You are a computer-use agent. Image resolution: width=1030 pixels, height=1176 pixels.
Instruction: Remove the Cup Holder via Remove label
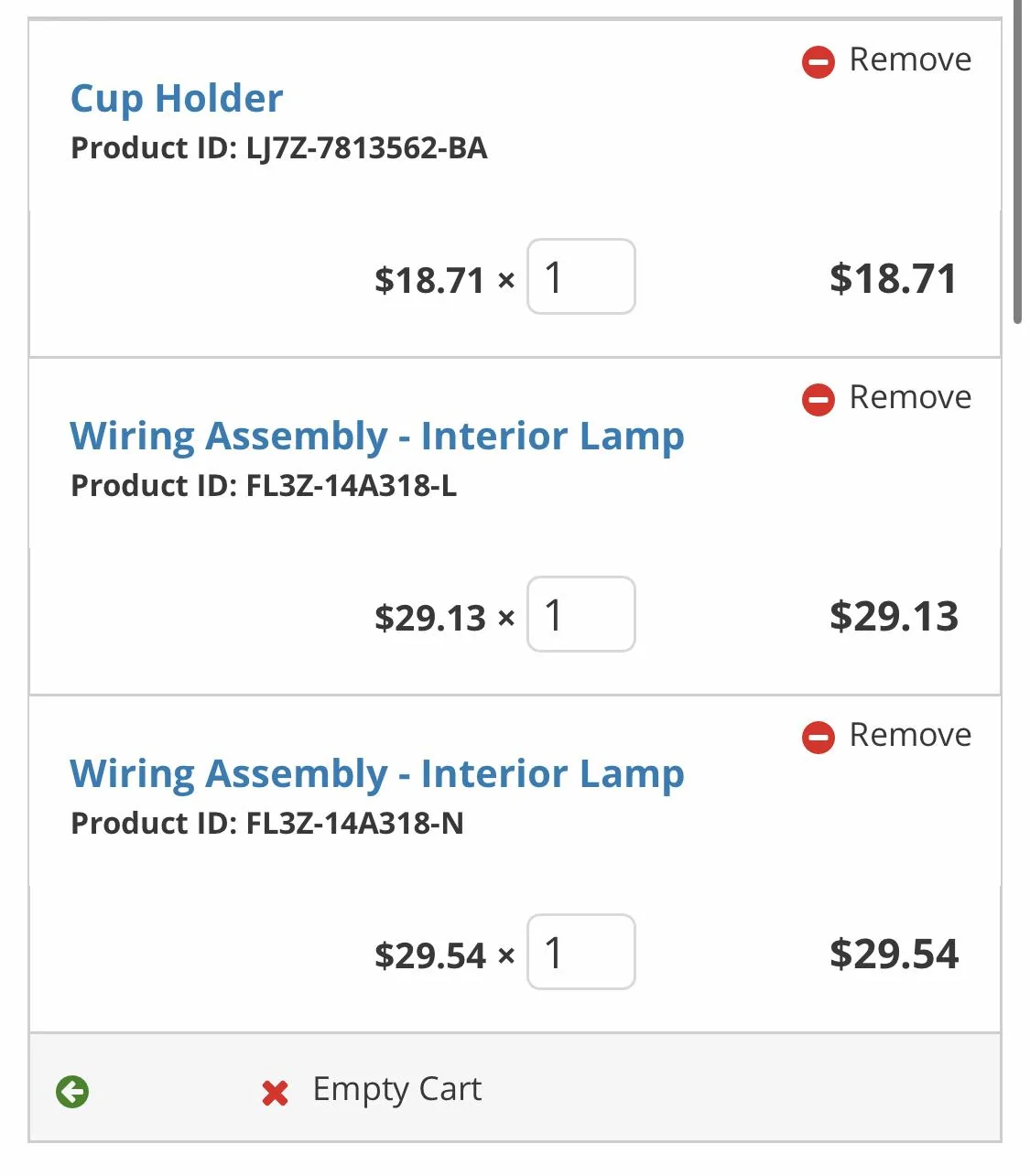pyautogui.click(x=910, y=59)
